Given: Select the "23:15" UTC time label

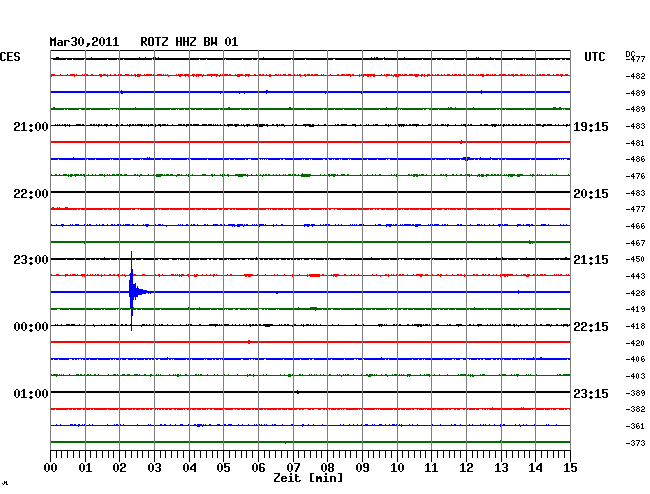Looking at the screenshot, I should pos(591,393).
